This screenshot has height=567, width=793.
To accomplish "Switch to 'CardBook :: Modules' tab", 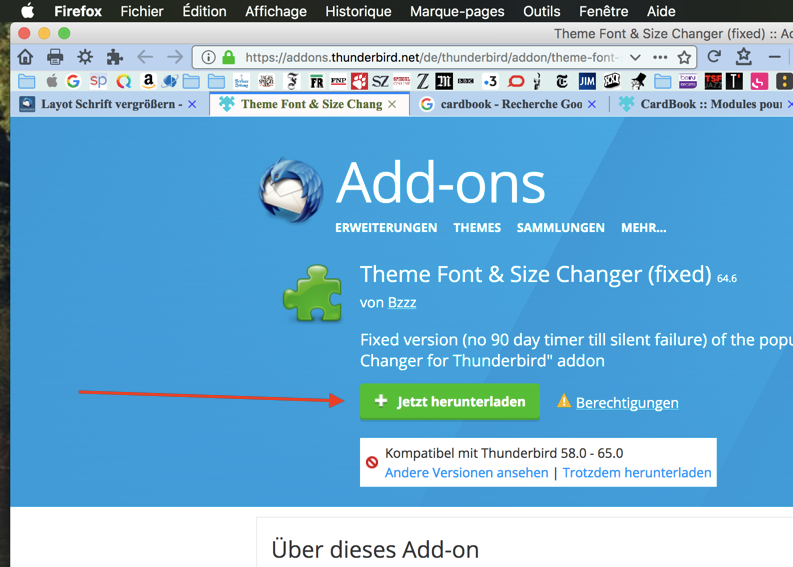I will 703,104.
